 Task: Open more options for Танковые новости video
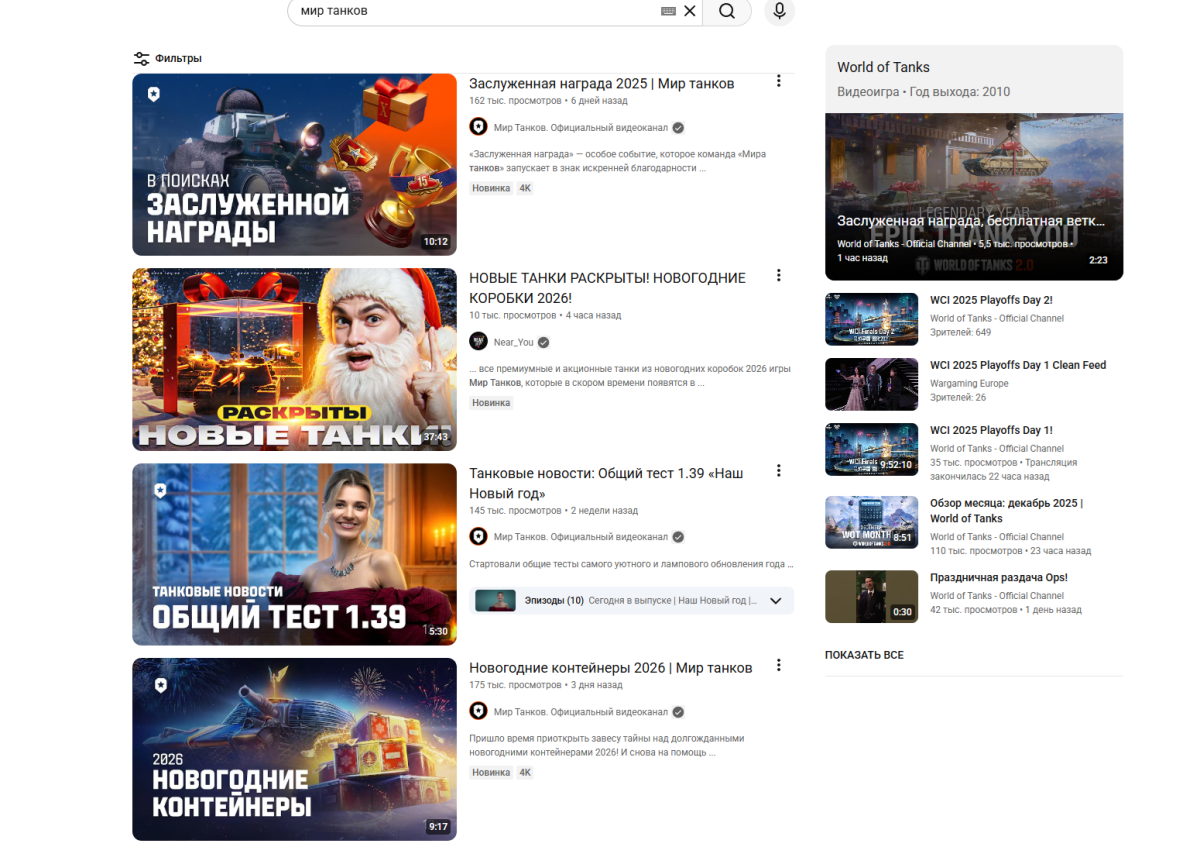pyautogui.click(x=778, y=471)
